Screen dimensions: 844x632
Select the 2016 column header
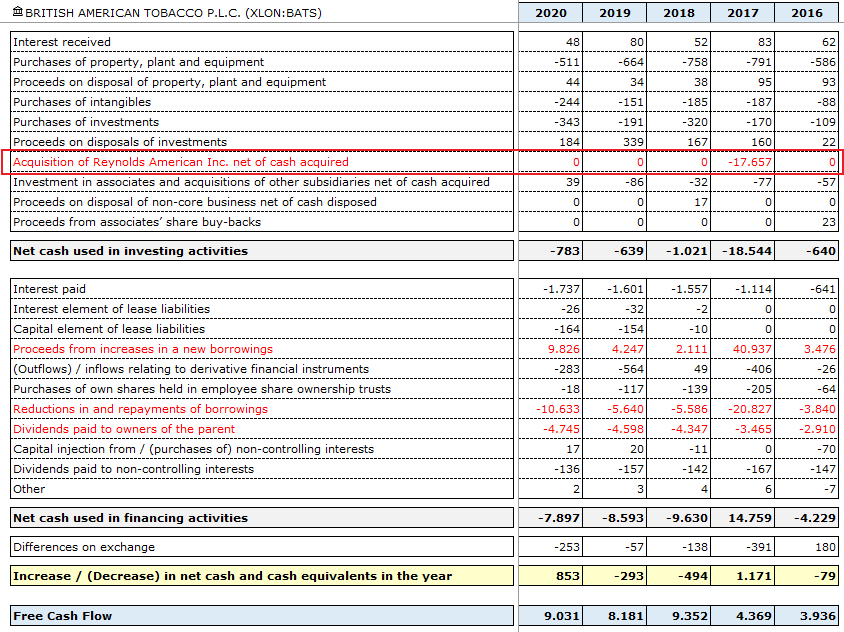[x=807, y=13]
